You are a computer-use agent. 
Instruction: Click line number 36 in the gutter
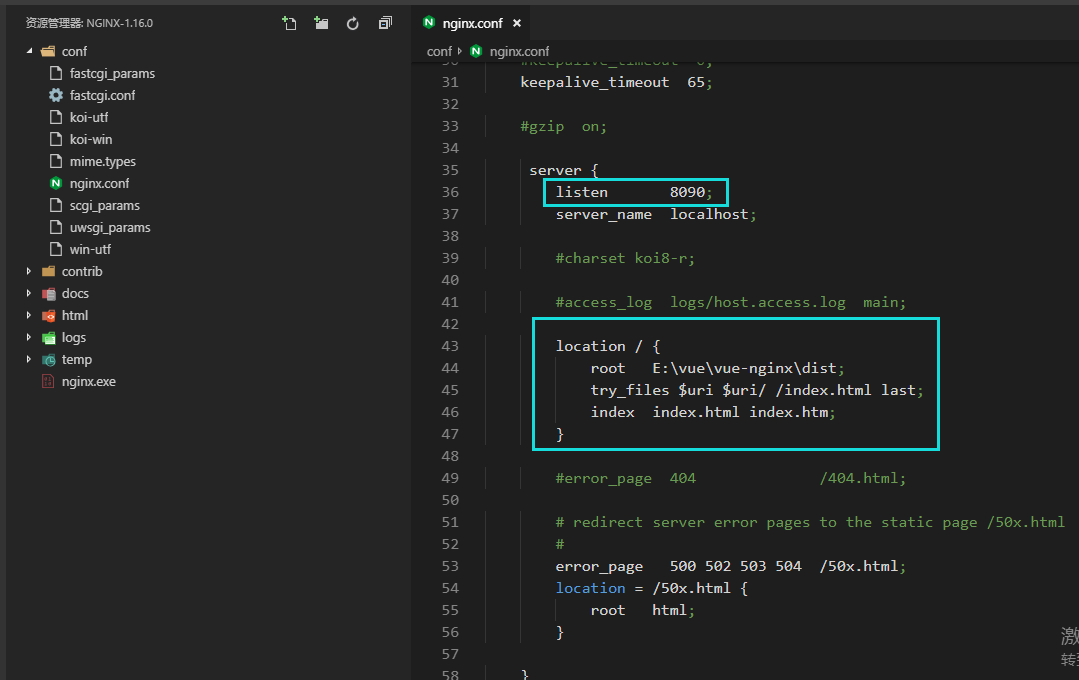pyautogui.click(x=450, y=192)
